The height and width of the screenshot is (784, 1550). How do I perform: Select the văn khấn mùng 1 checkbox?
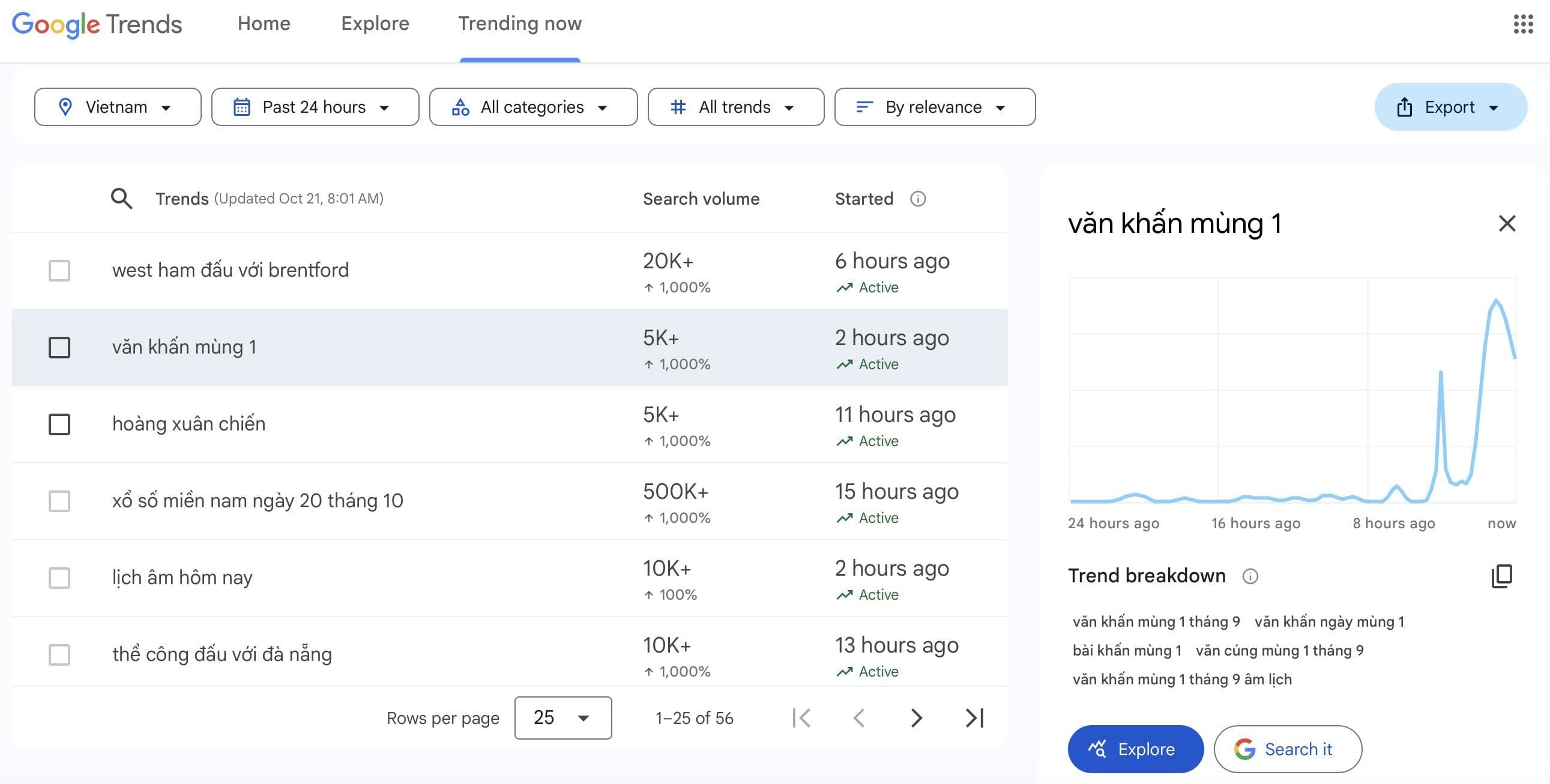[x=59, y=347]
